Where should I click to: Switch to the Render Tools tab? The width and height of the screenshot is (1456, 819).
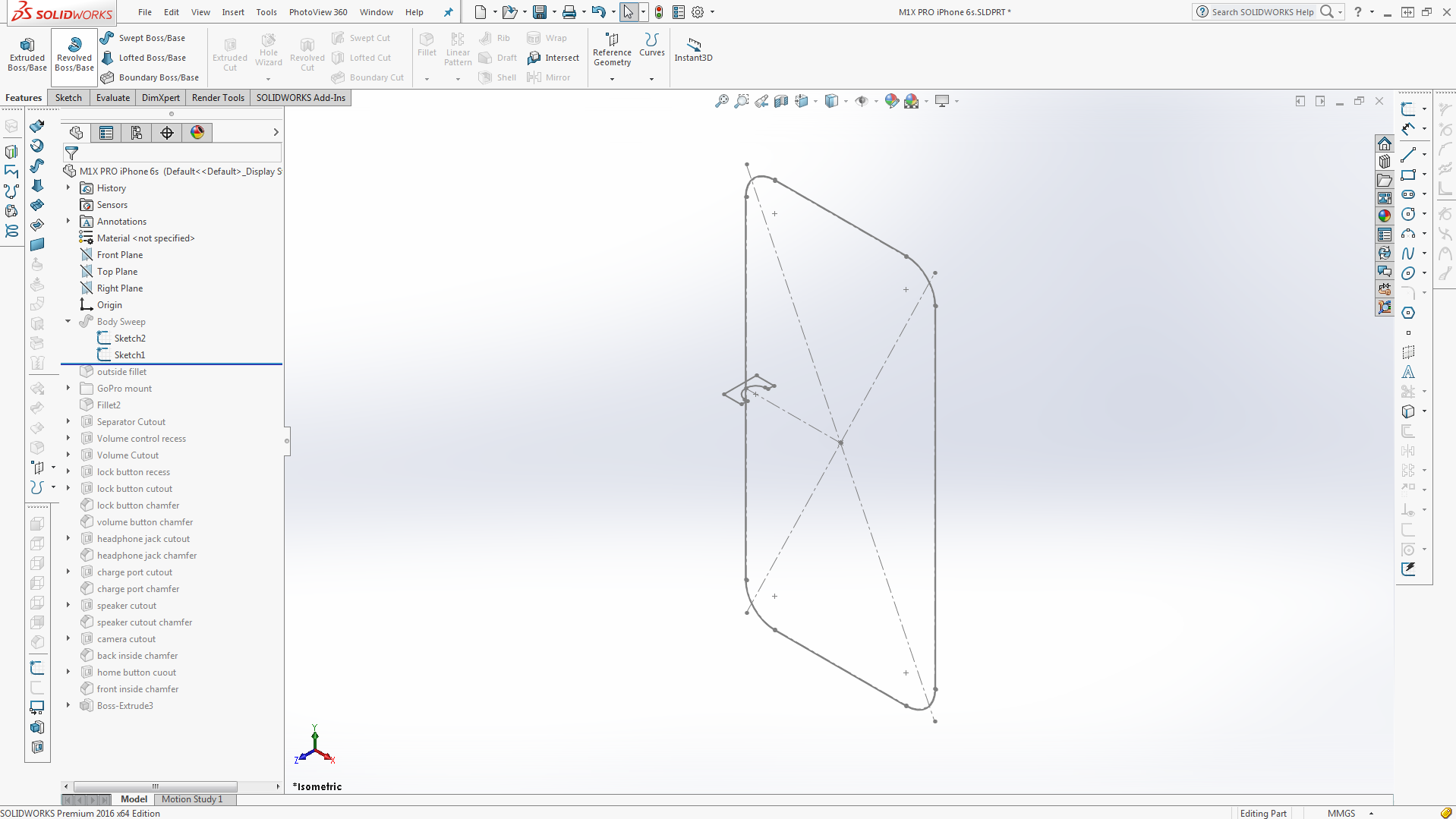click(218, 98)
